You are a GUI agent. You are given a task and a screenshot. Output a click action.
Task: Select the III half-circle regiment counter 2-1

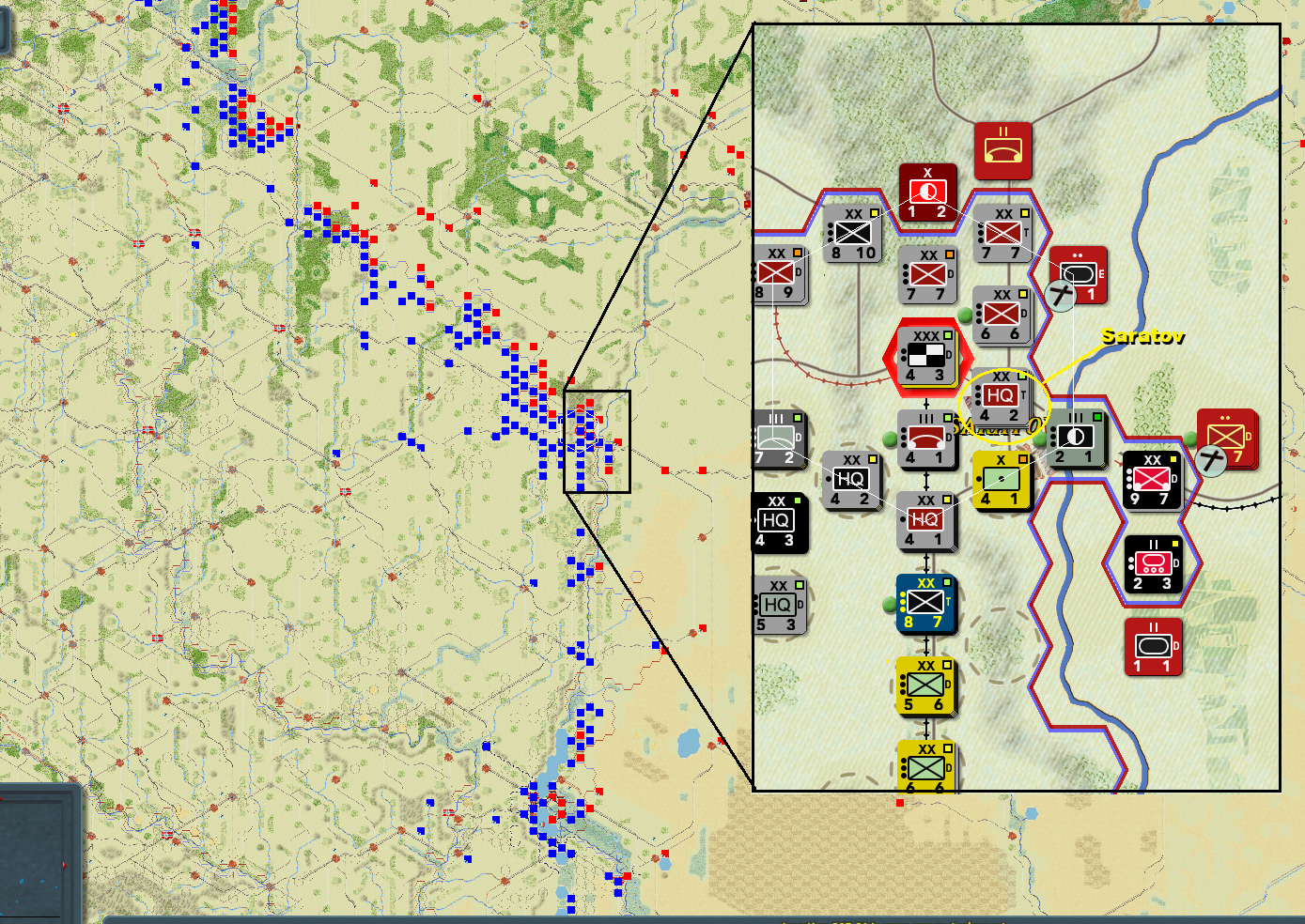coord(1077,438)
